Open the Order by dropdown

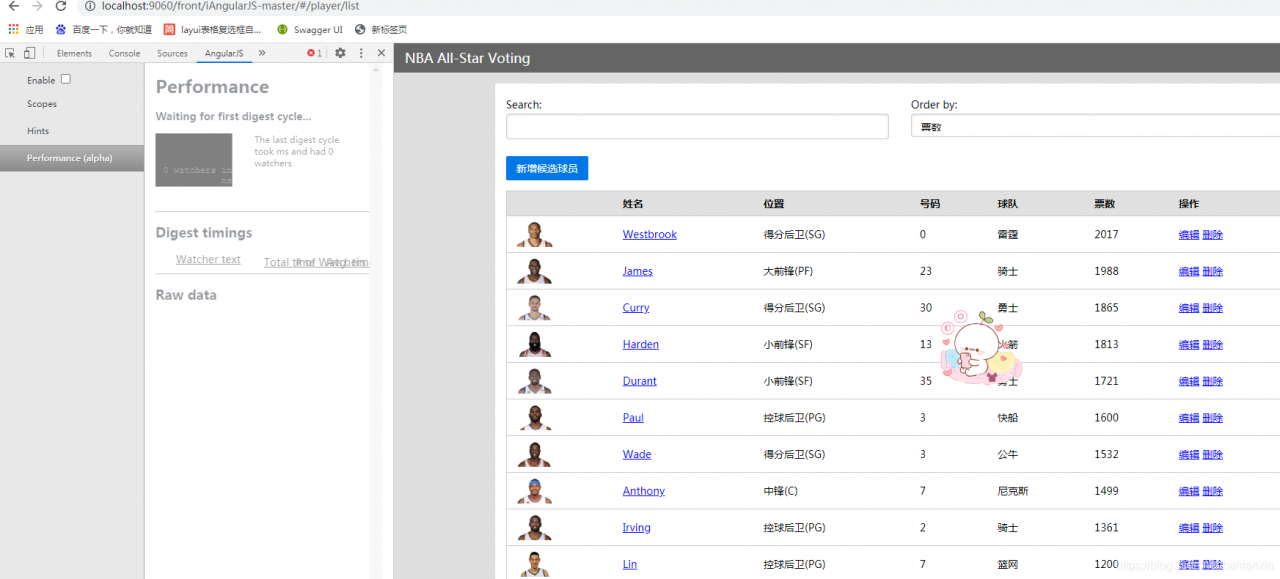click(x=1095, y=126)
